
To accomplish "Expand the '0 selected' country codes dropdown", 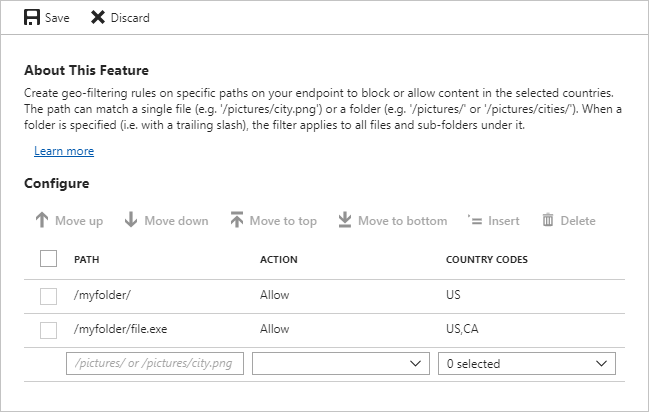I will tap(528, 364).
